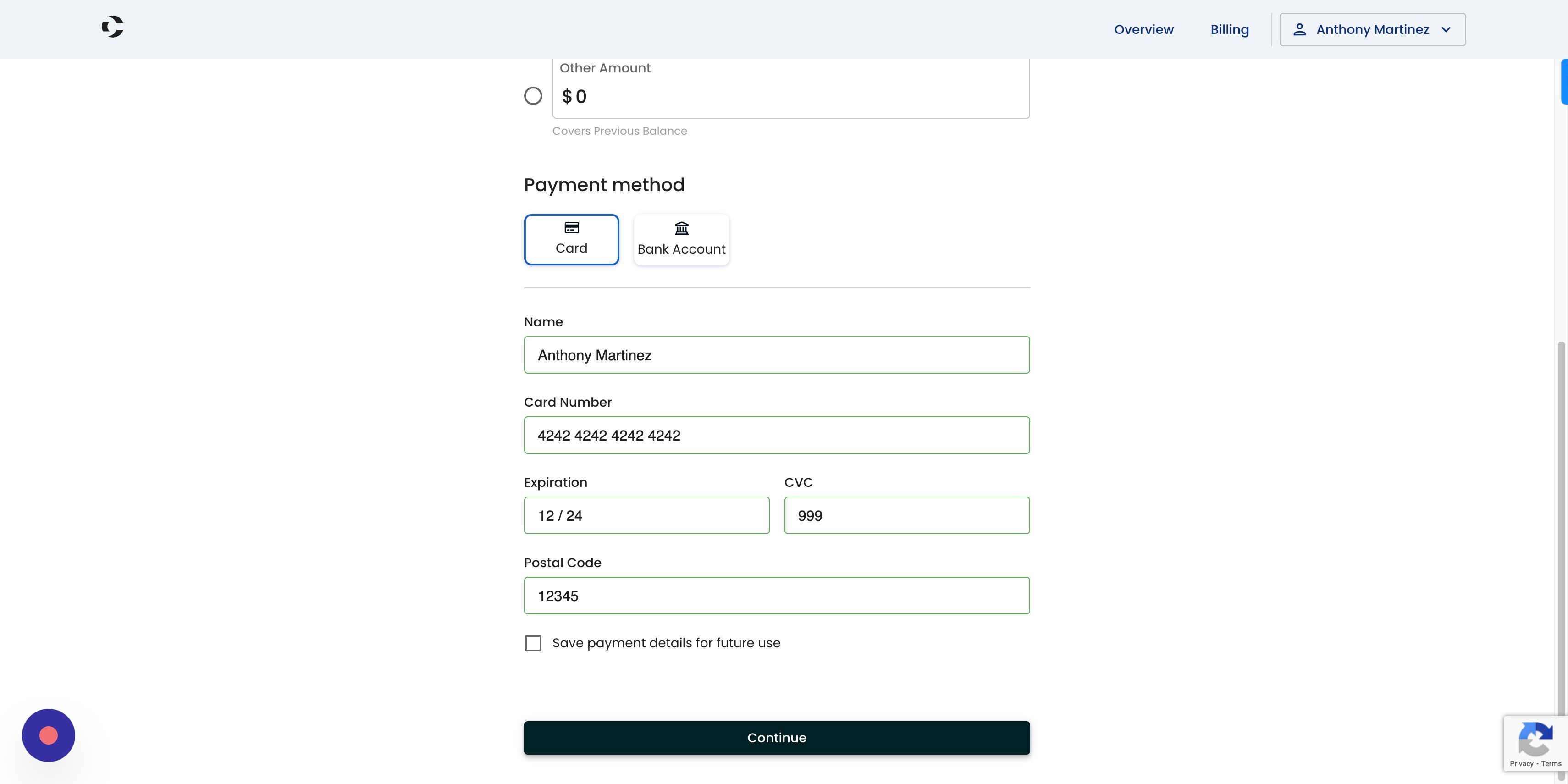Click the credit card icon in Card option

coord(572,228)
